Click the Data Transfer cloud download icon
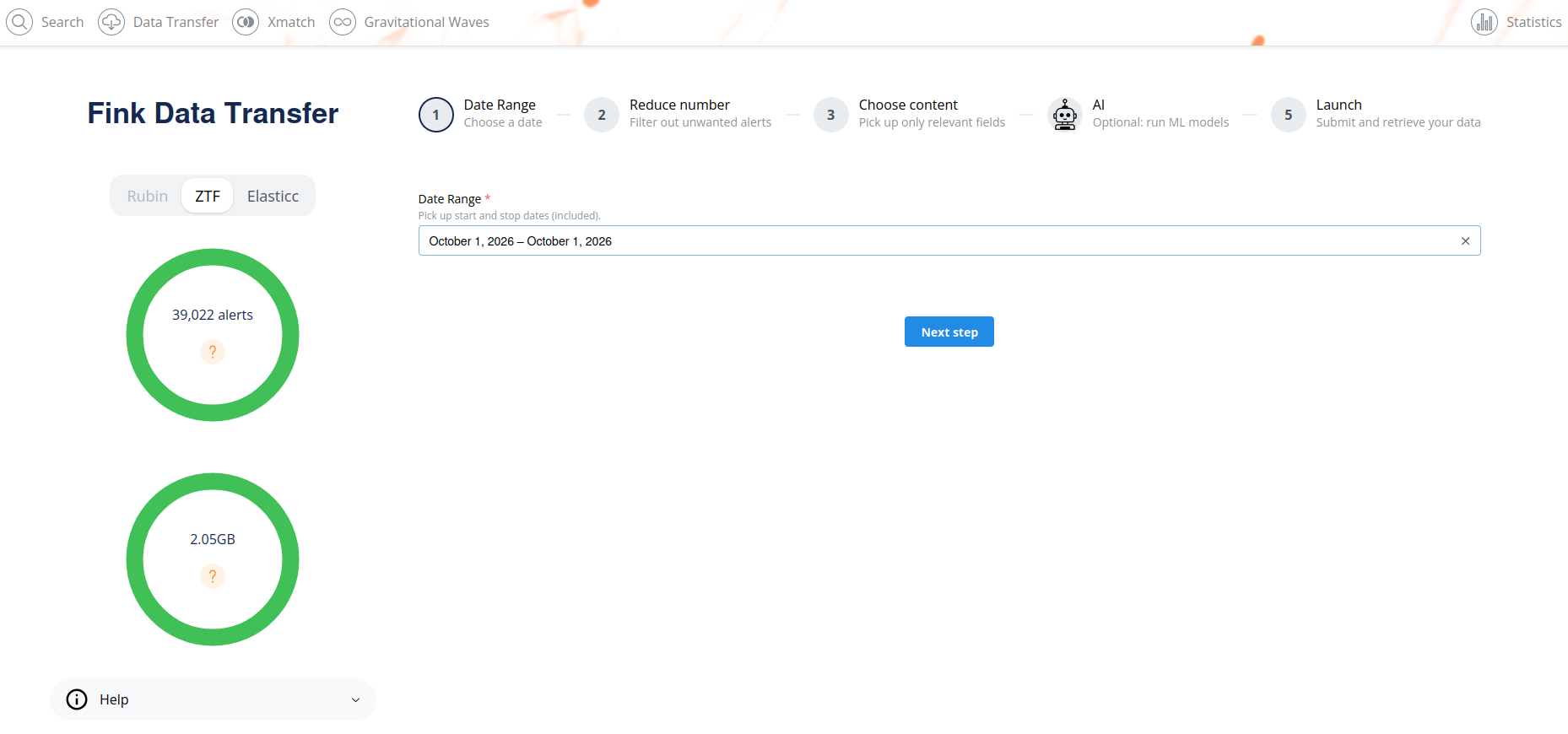Screen dimensions: 1568x734 click(x=111, y=22)
